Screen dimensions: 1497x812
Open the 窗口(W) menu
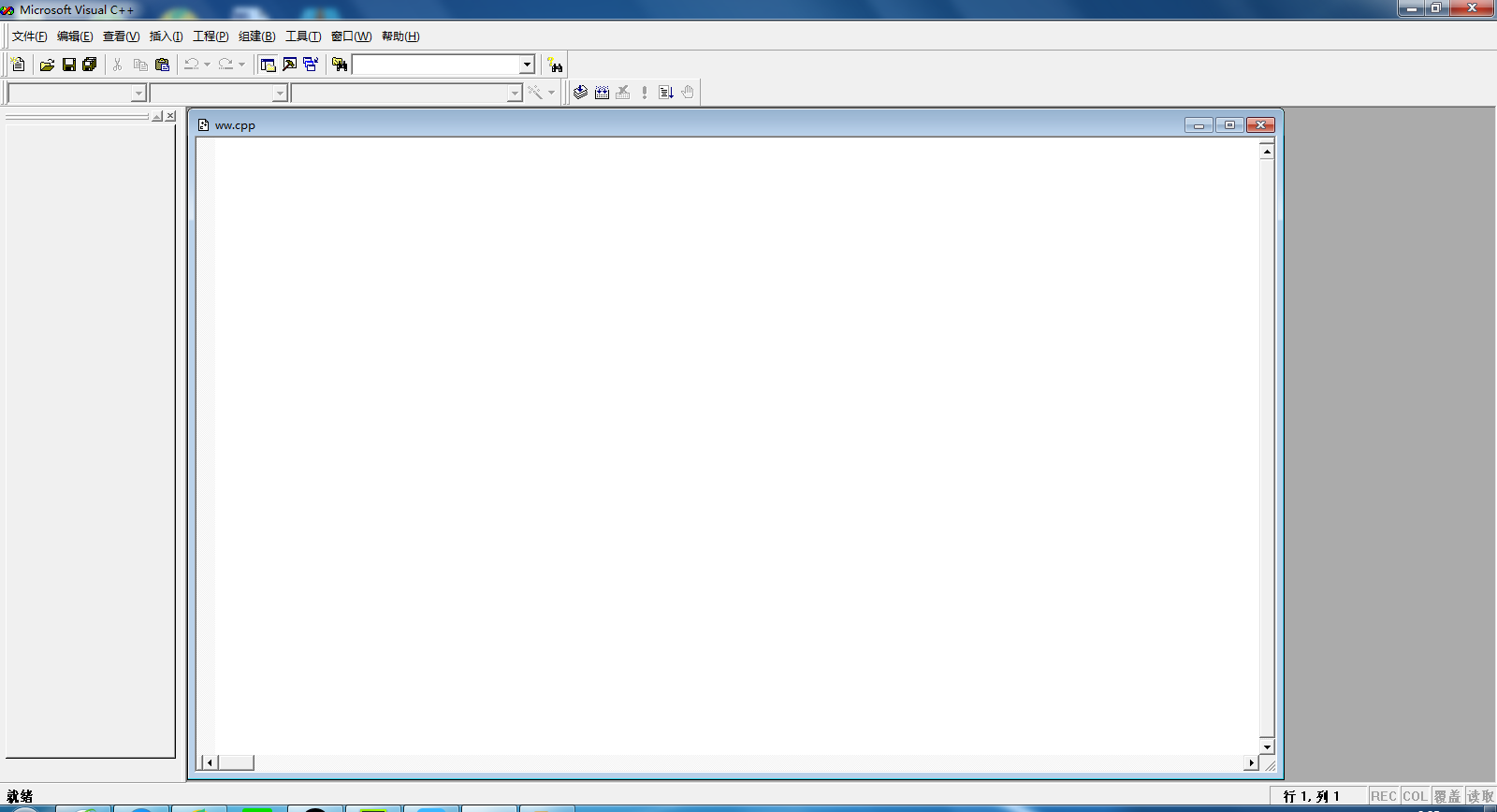351,36
